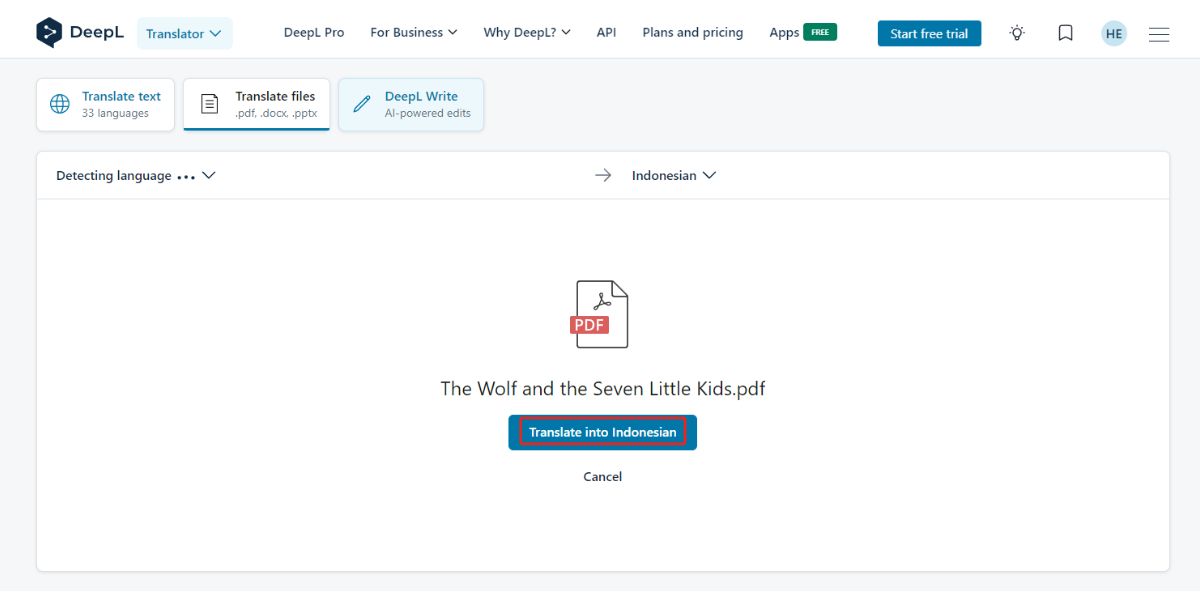Select the globe icon beside Translate text
Viewport: 1200px width, 600px height.
tap(59, 103)
